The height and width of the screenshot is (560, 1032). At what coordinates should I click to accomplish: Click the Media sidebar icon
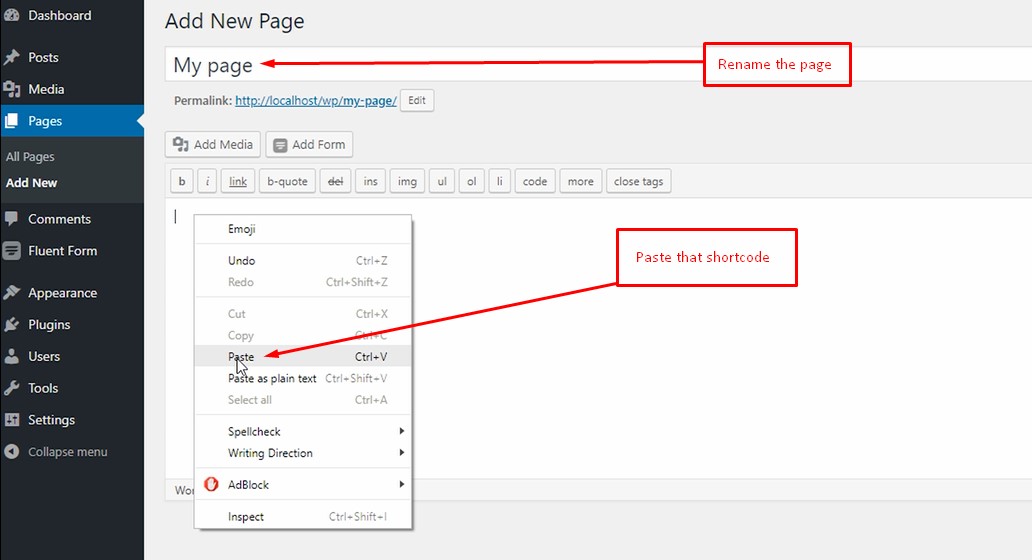tap(11, 89)
